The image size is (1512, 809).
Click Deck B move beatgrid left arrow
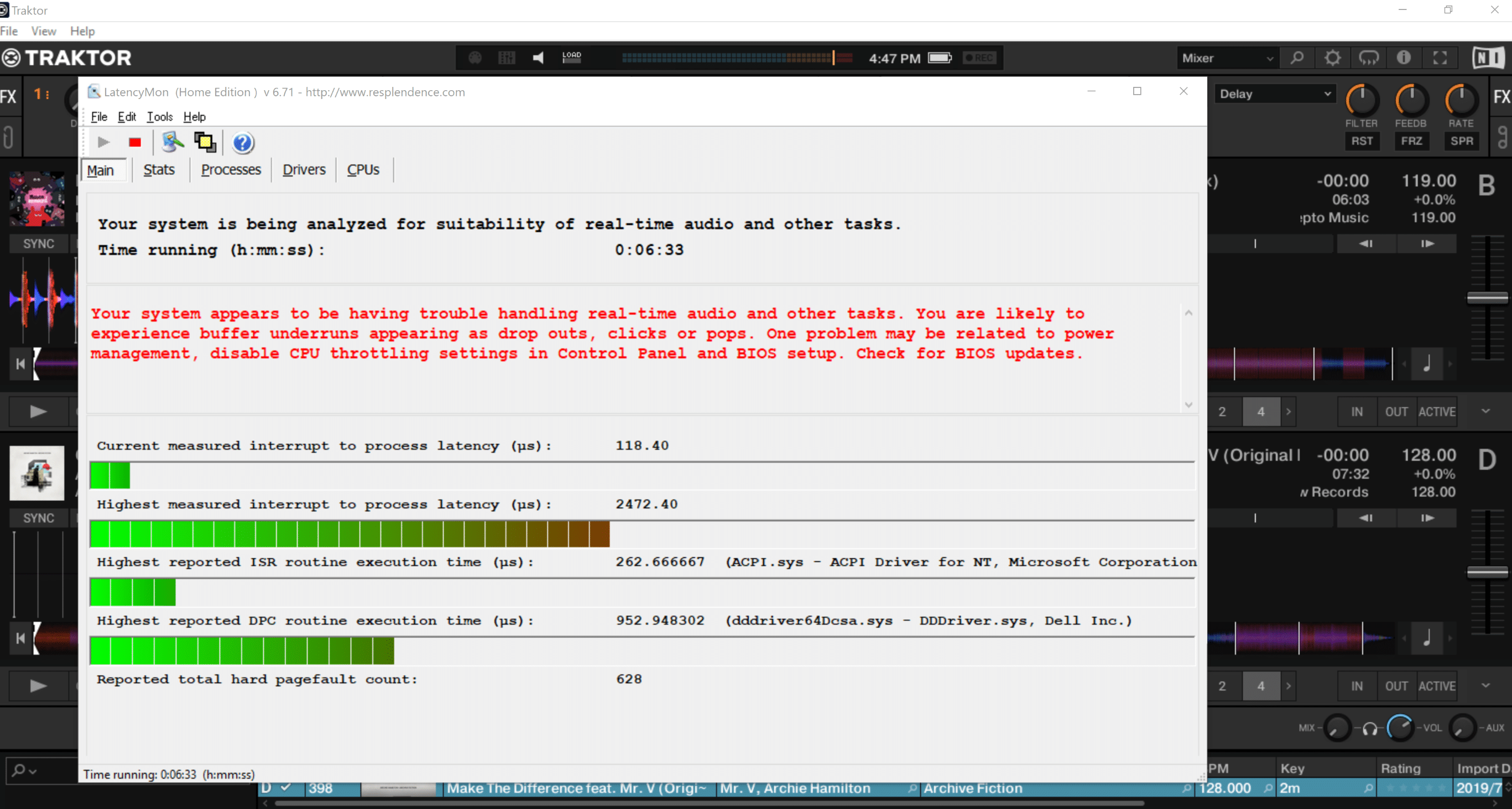(x=1366, y=243)
